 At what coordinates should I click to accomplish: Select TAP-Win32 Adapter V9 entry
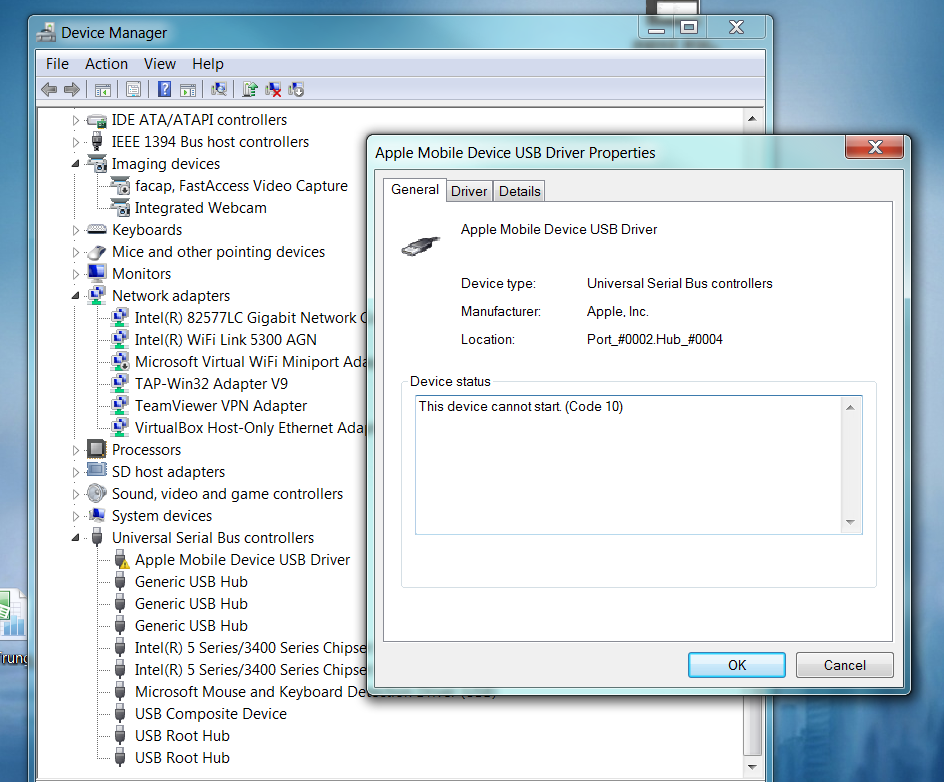[x=211, y=383]
